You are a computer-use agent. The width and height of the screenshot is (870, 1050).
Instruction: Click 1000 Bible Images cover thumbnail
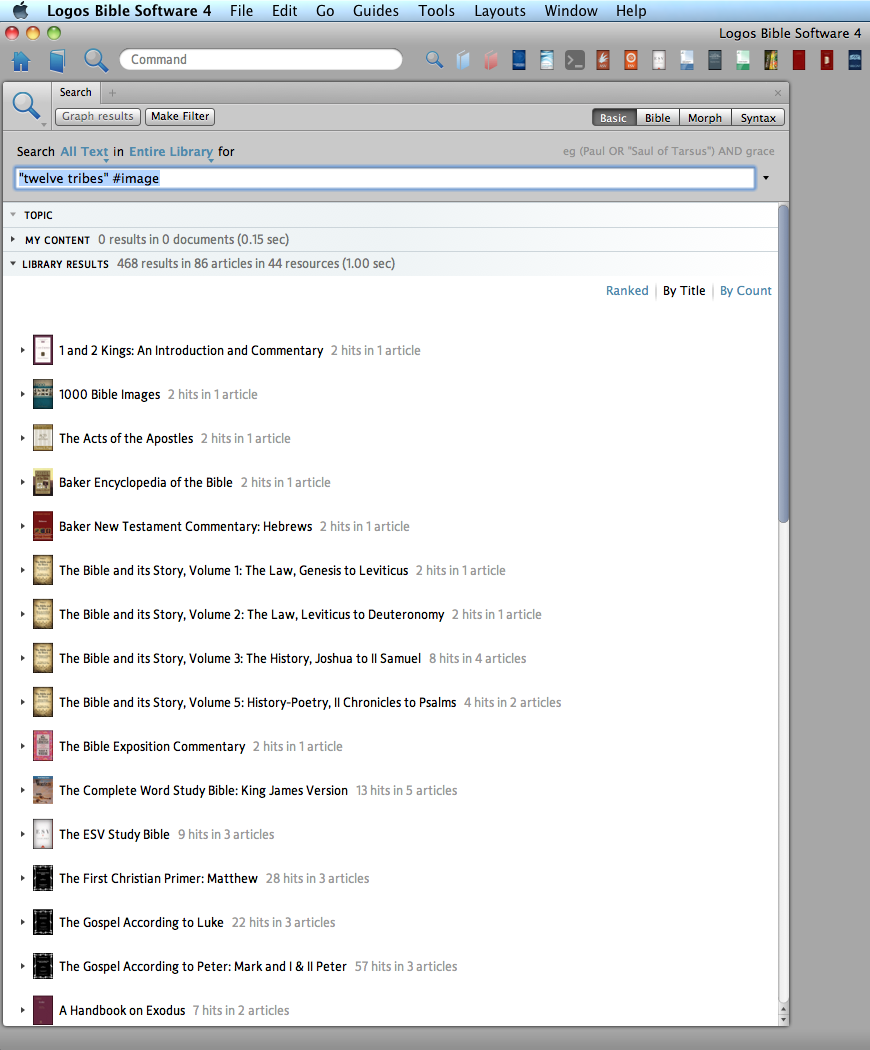[43, 394]
